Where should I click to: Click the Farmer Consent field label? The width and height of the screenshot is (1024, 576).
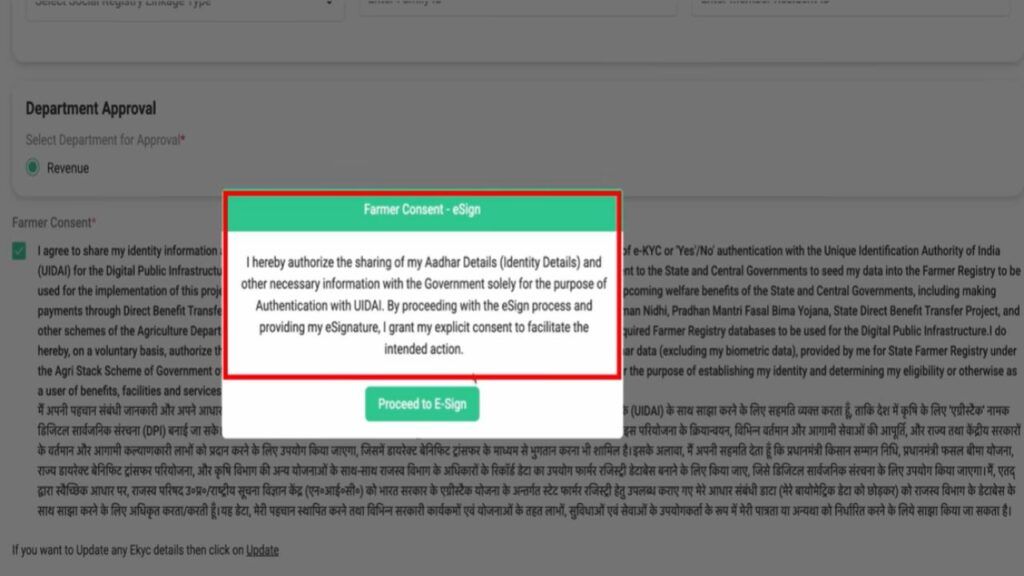pos(50,222)
